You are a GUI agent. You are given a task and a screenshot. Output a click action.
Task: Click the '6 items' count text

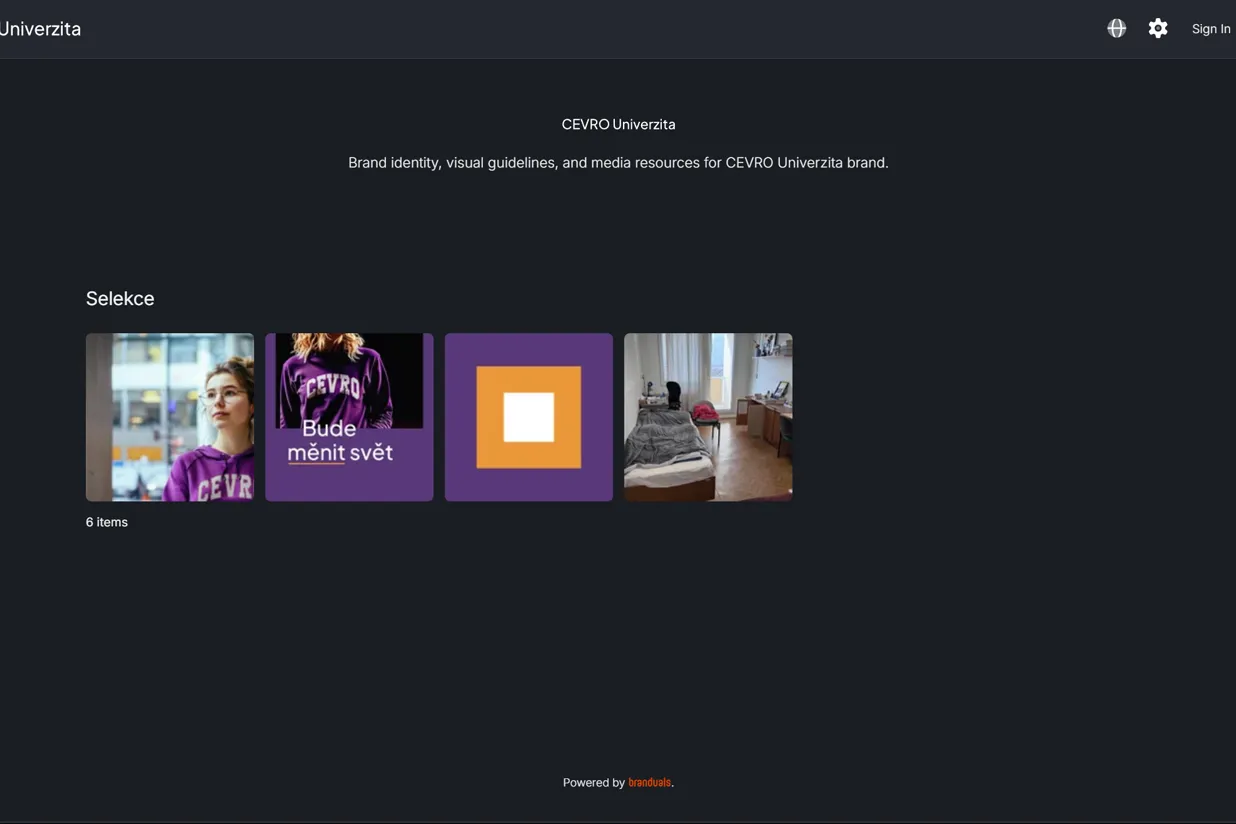coord(107,522)
